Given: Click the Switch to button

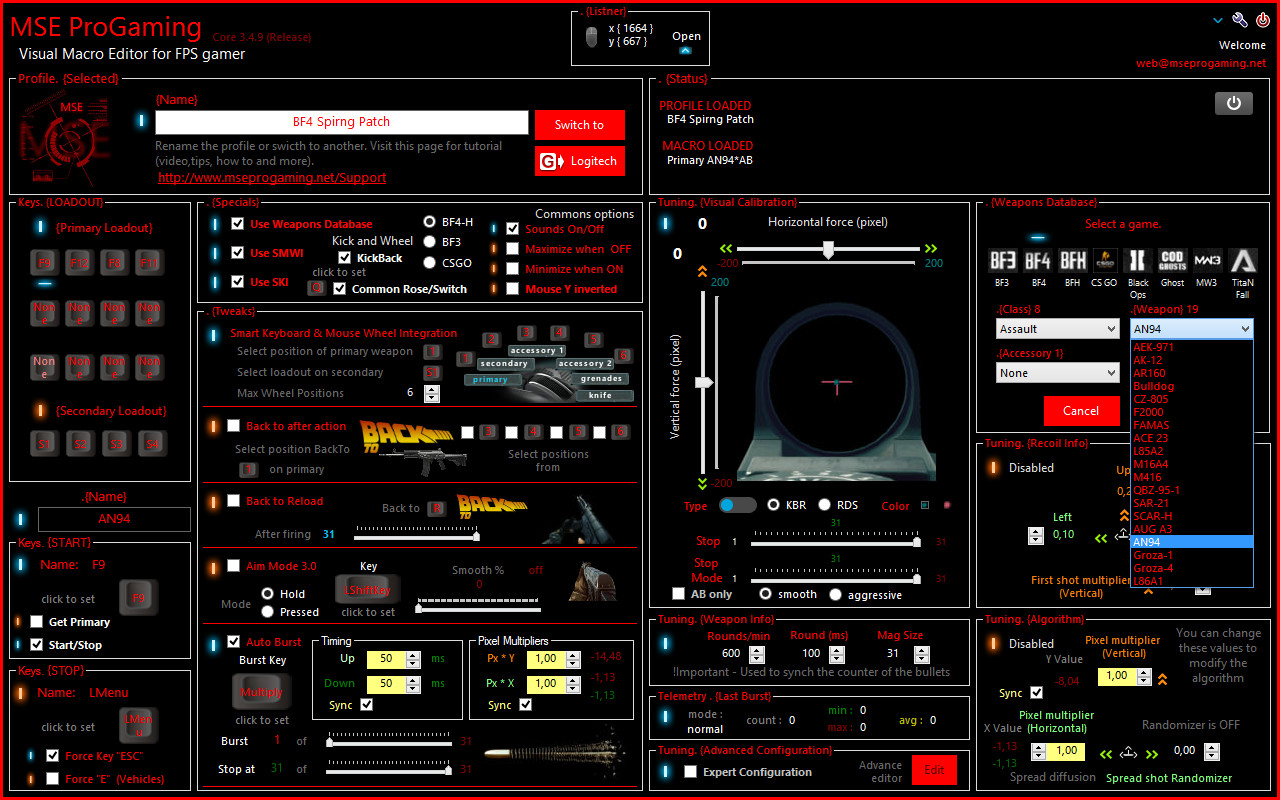Looking at the screenshot, I should [x=580, y=125].
